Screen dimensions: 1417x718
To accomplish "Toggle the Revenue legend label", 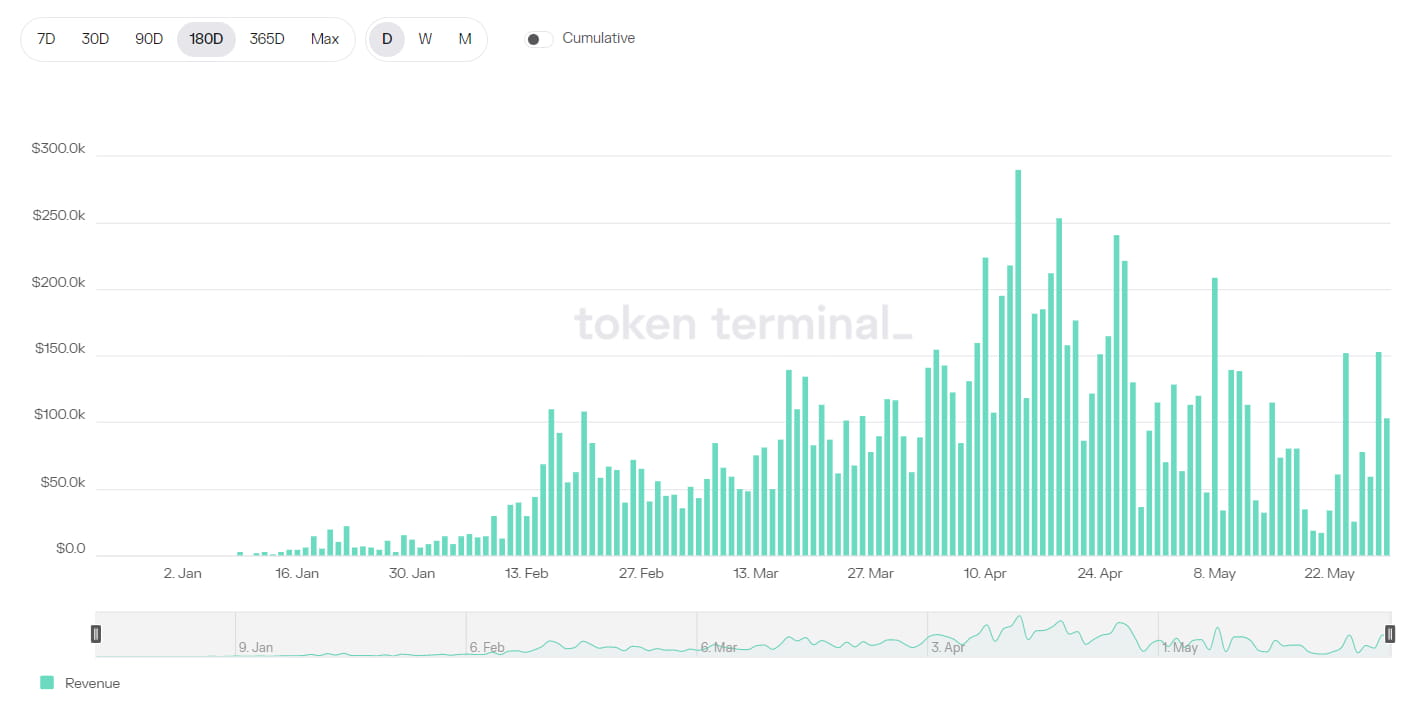I will click(92, 683).
